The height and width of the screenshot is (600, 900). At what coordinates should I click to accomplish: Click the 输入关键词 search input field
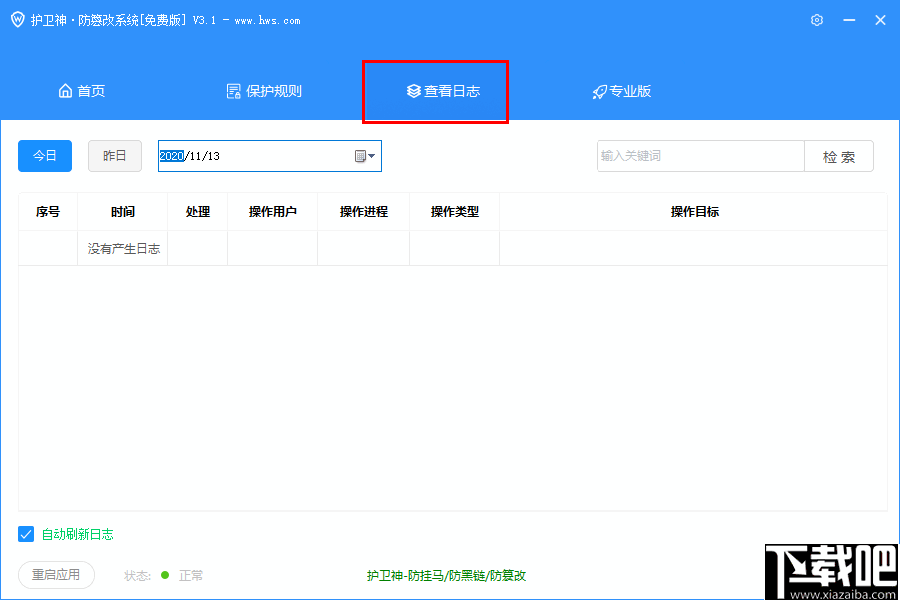point(700,156)
